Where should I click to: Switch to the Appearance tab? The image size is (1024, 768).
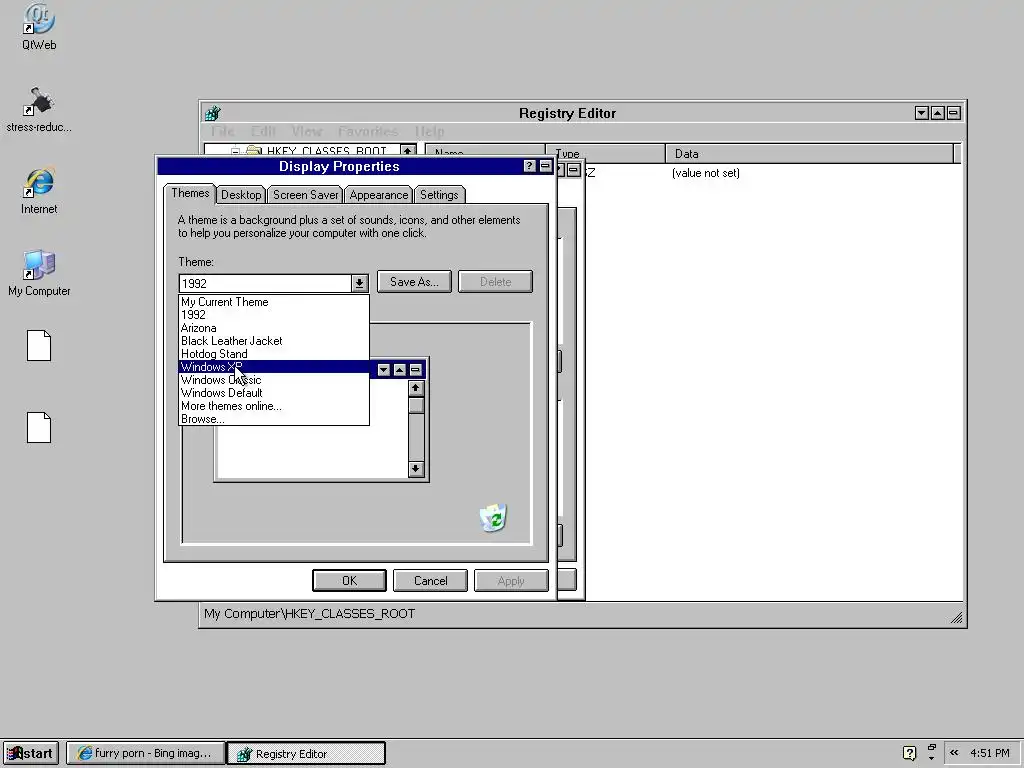pos(379,195)
